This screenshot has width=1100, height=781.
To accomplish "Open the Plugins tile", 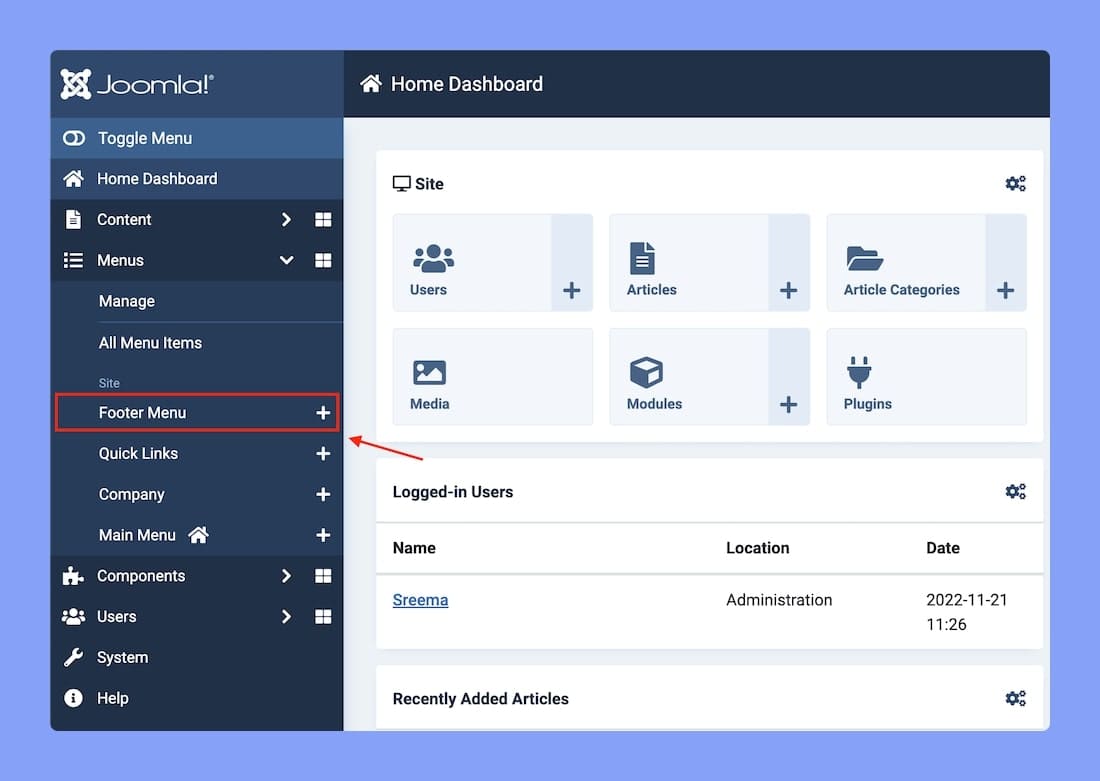I will pos(926,377).
